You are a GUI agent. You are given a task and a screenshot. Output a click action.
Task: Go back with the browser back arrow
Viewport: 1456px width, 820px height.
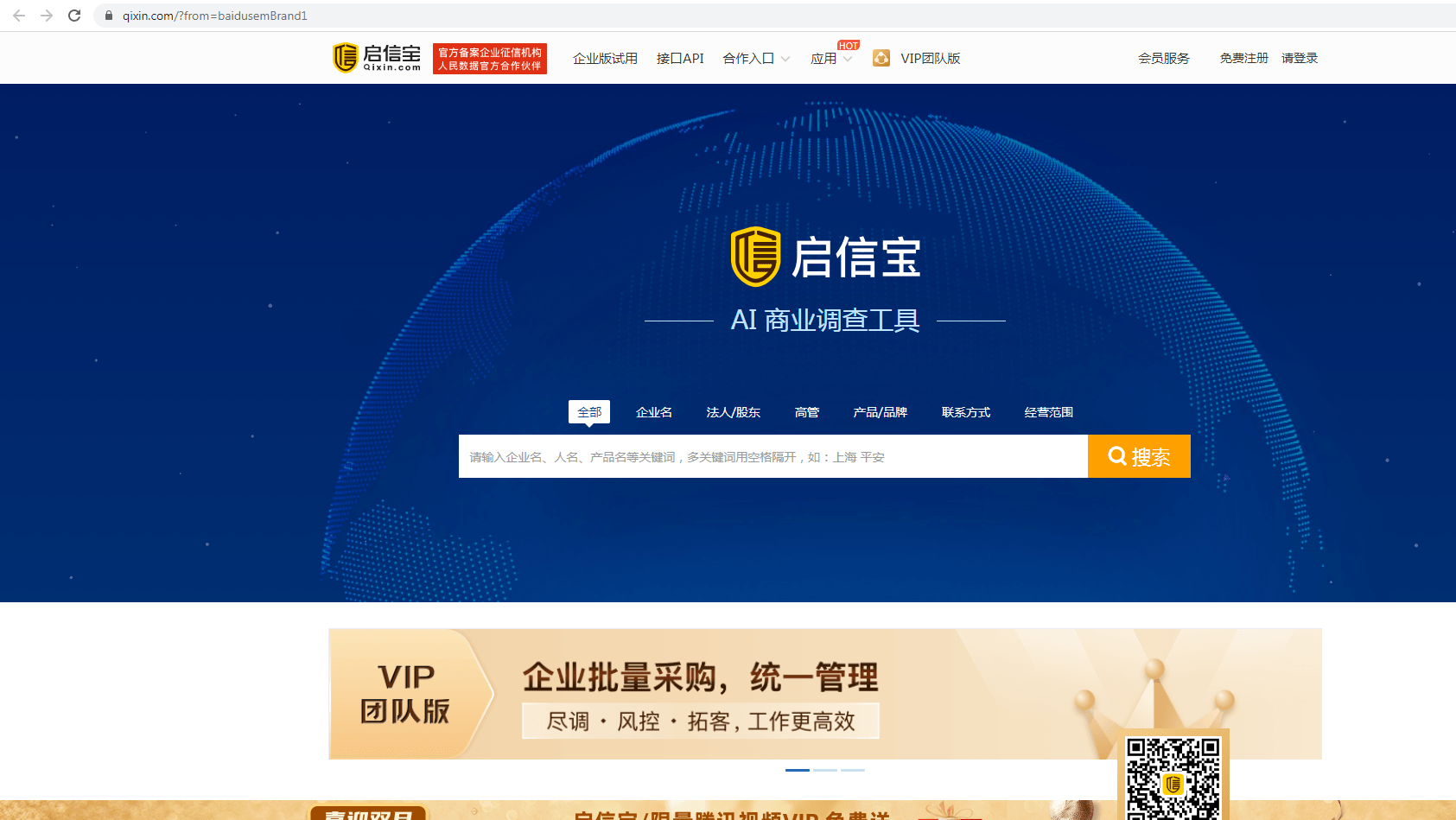19,16
